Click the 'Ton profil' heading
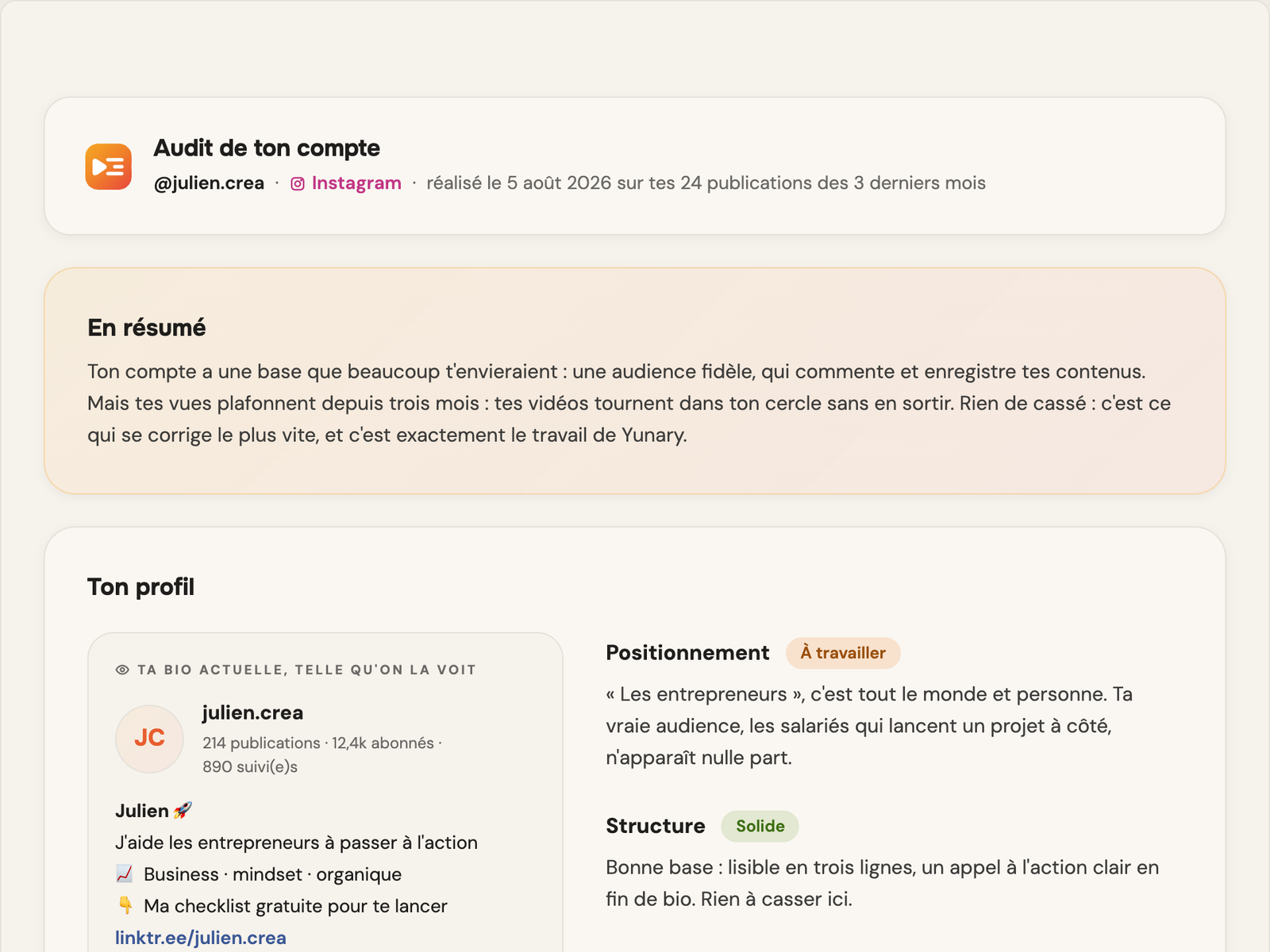Viewport: 1270px width, 952px height. pyautogui.click(x=141, y=587)
